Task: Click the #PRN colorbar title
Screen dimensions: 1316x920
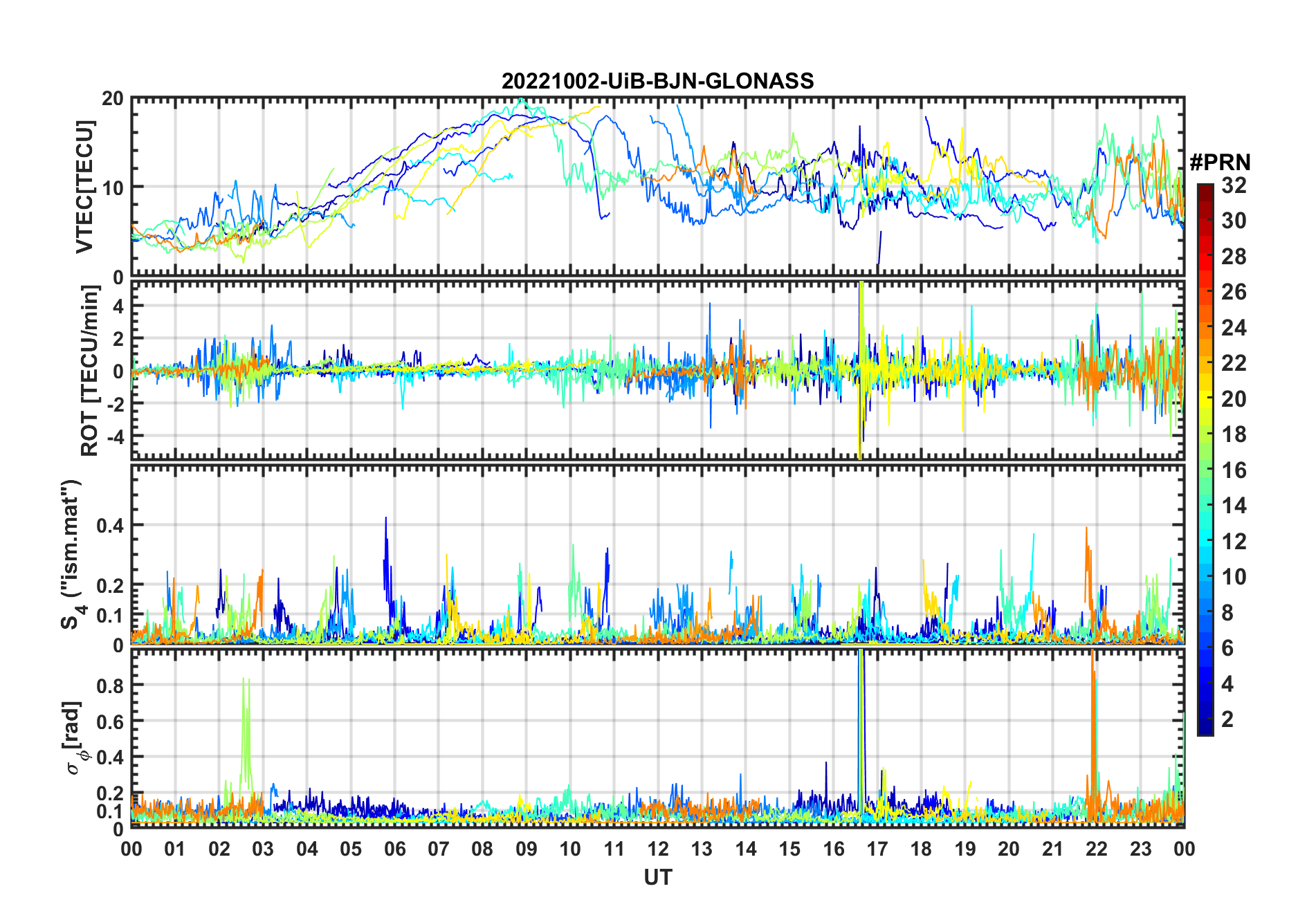Action: click(1220, 163)
